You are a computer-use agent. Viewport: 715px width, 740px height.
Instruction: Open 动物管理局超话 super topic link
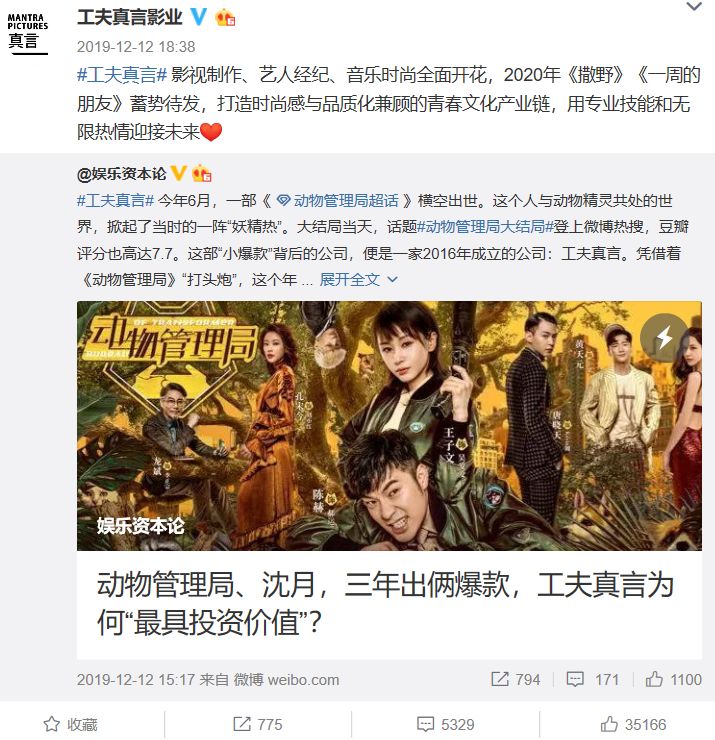[337, 201]
